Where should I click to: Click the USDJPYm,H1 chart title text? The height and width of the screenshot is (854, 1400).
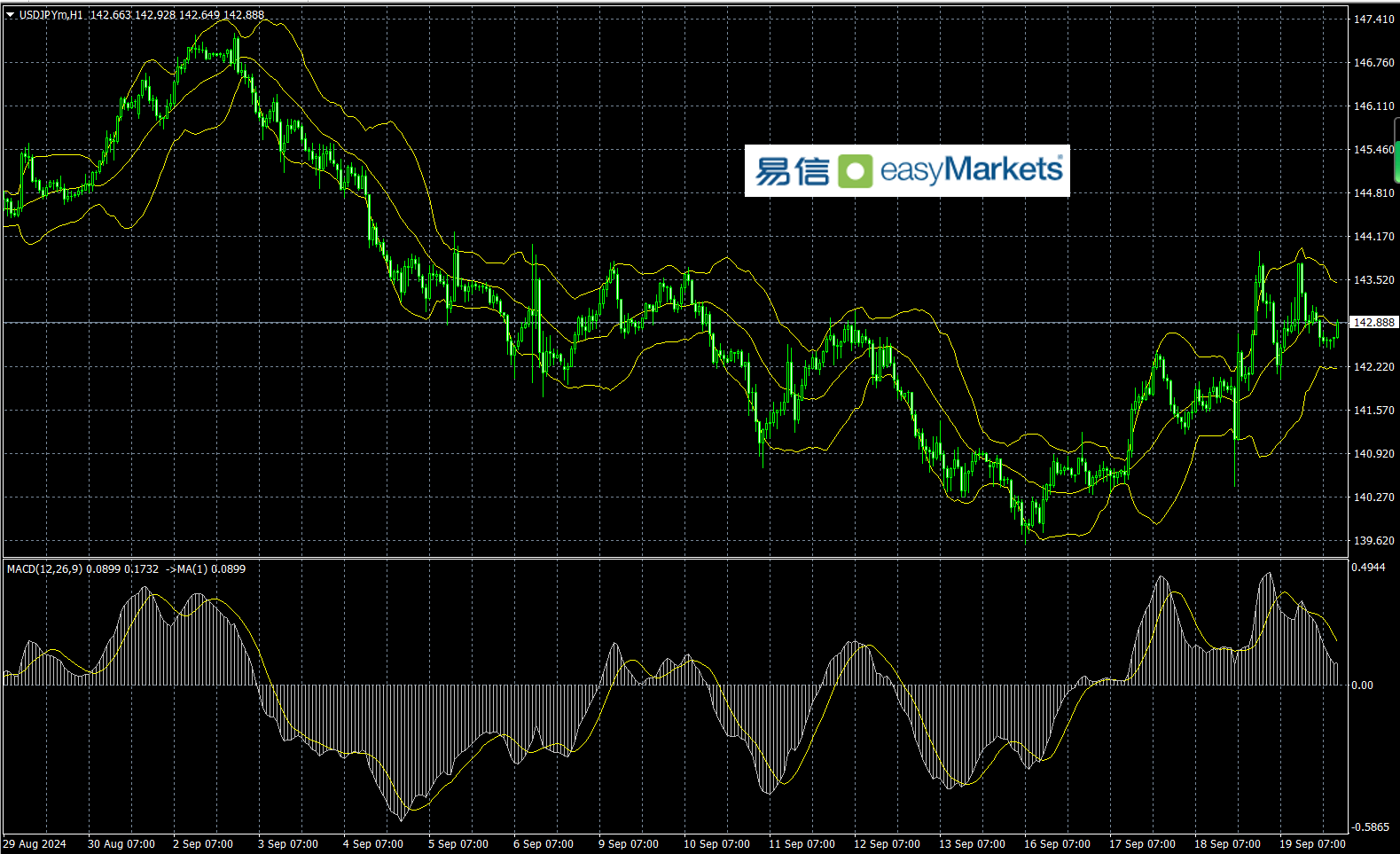tap(51, 15)
